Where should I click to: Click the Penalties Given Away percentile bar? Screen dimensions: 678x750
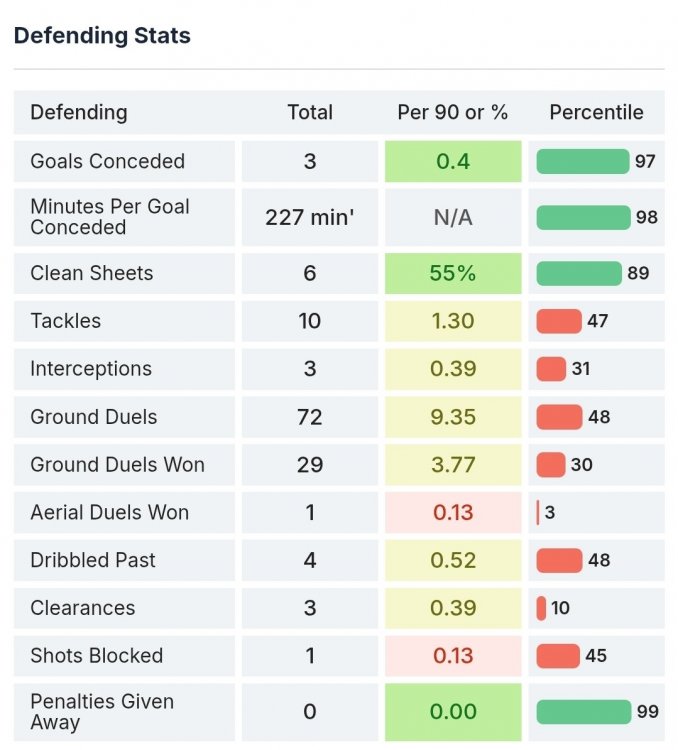(584, 712)
